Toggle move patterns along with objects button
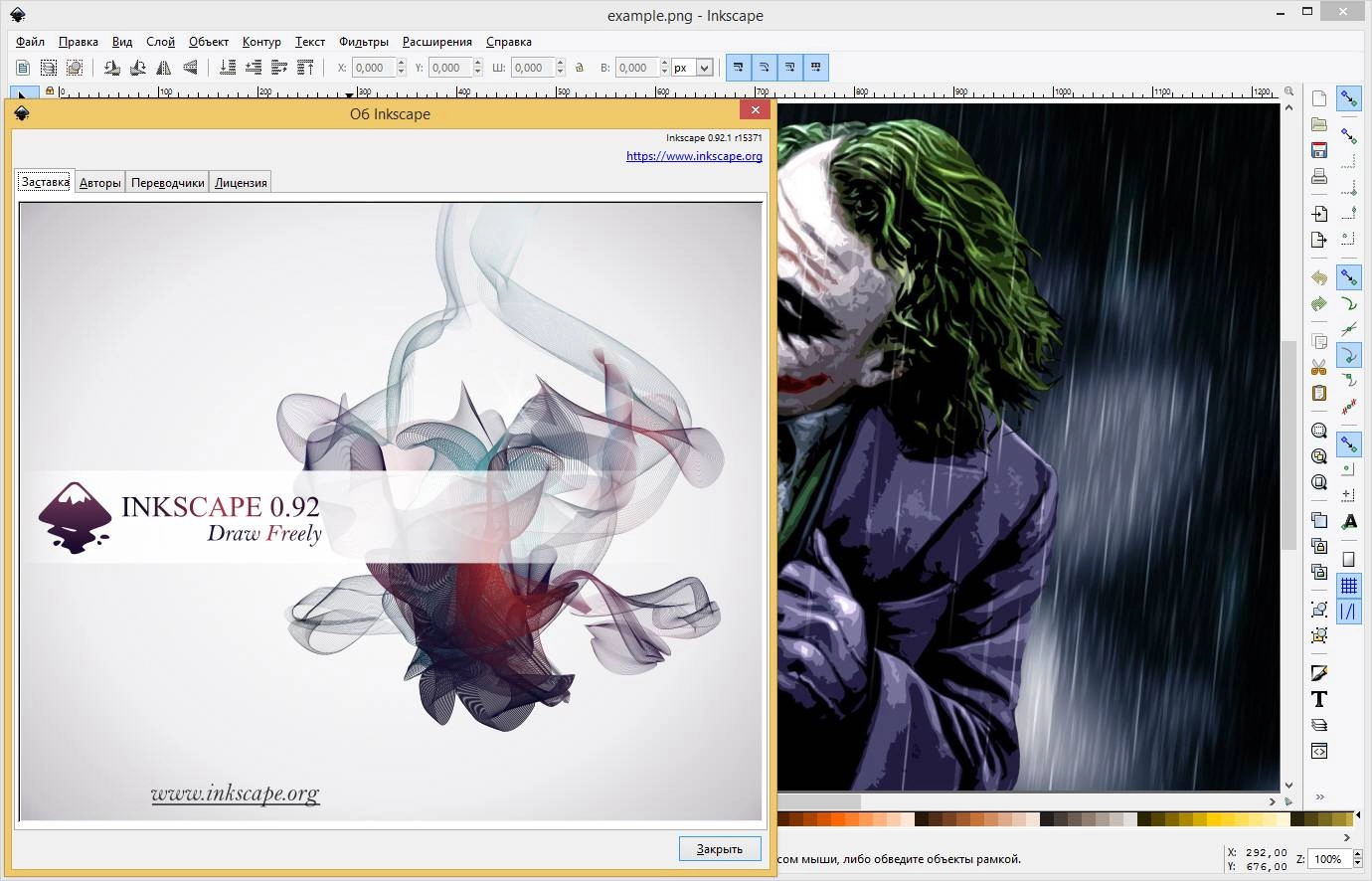The image size is (1372, 881). (815, 68)
